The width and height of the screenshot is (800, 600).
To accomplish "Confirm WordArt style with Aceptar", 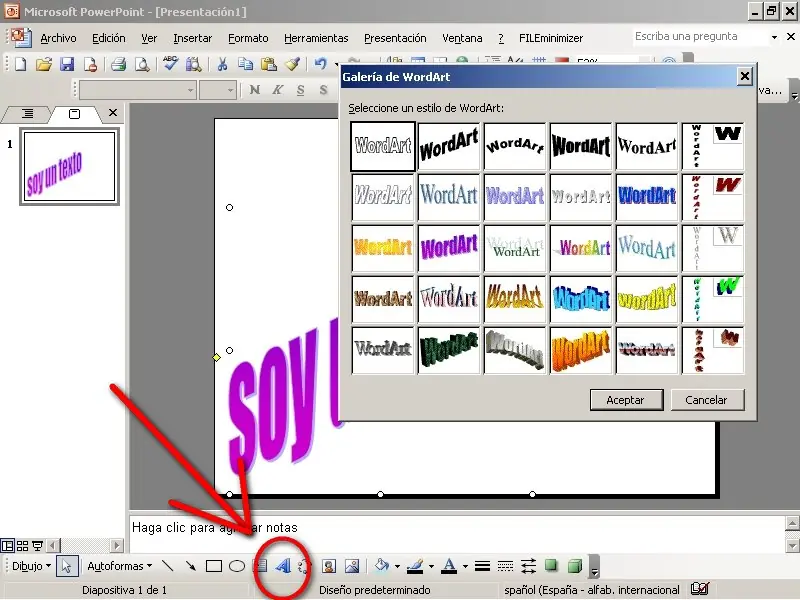I will coord(626,400).
